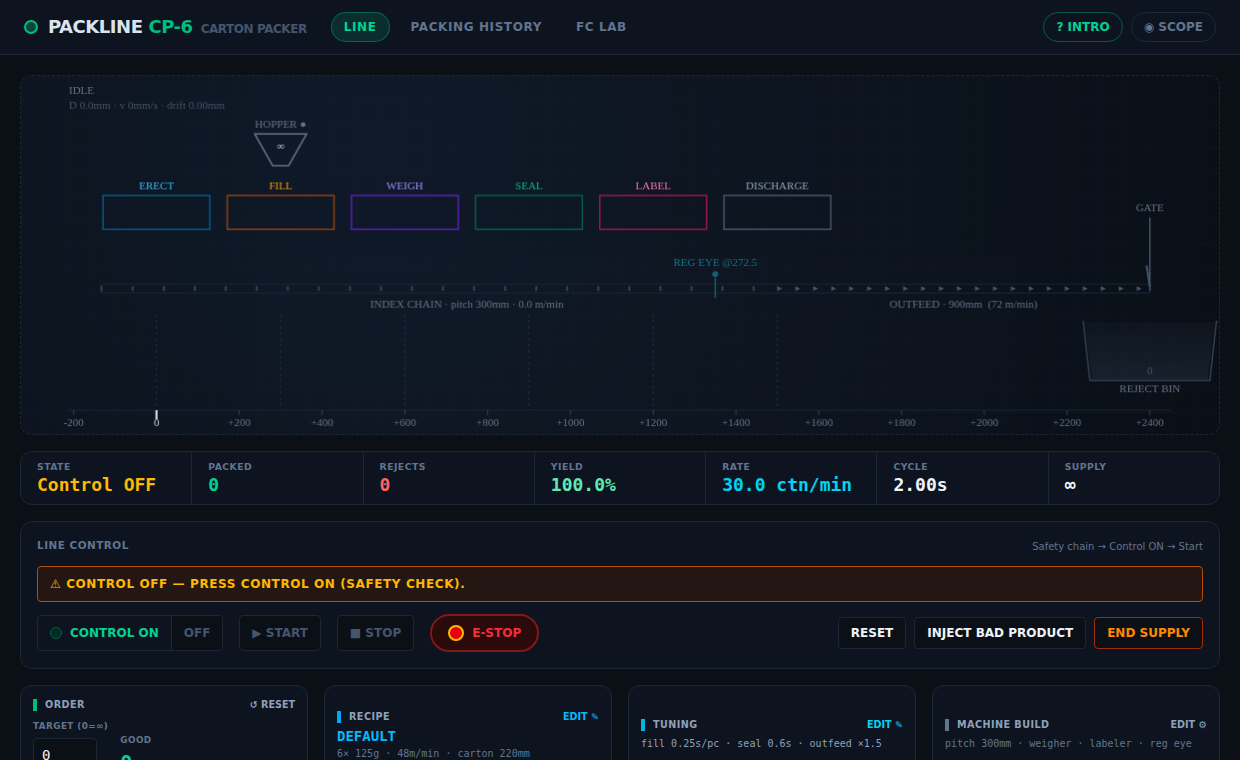Edit the MACHINE BUILD configuration
This screenshot has height=760, width=1240.
[x=1188, y=724]
